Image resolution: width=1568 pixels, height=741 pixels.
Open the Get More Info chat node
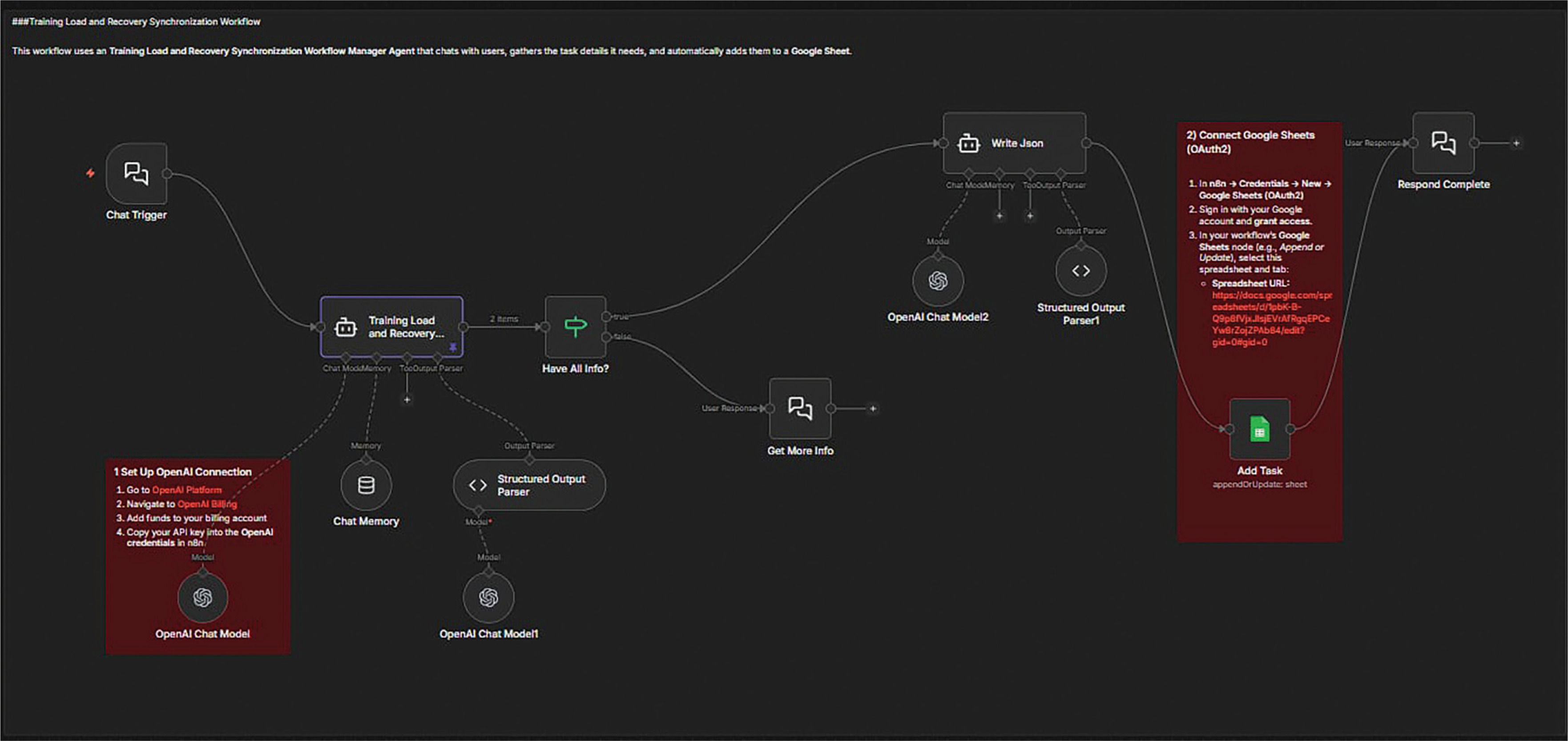pos(800,409)
